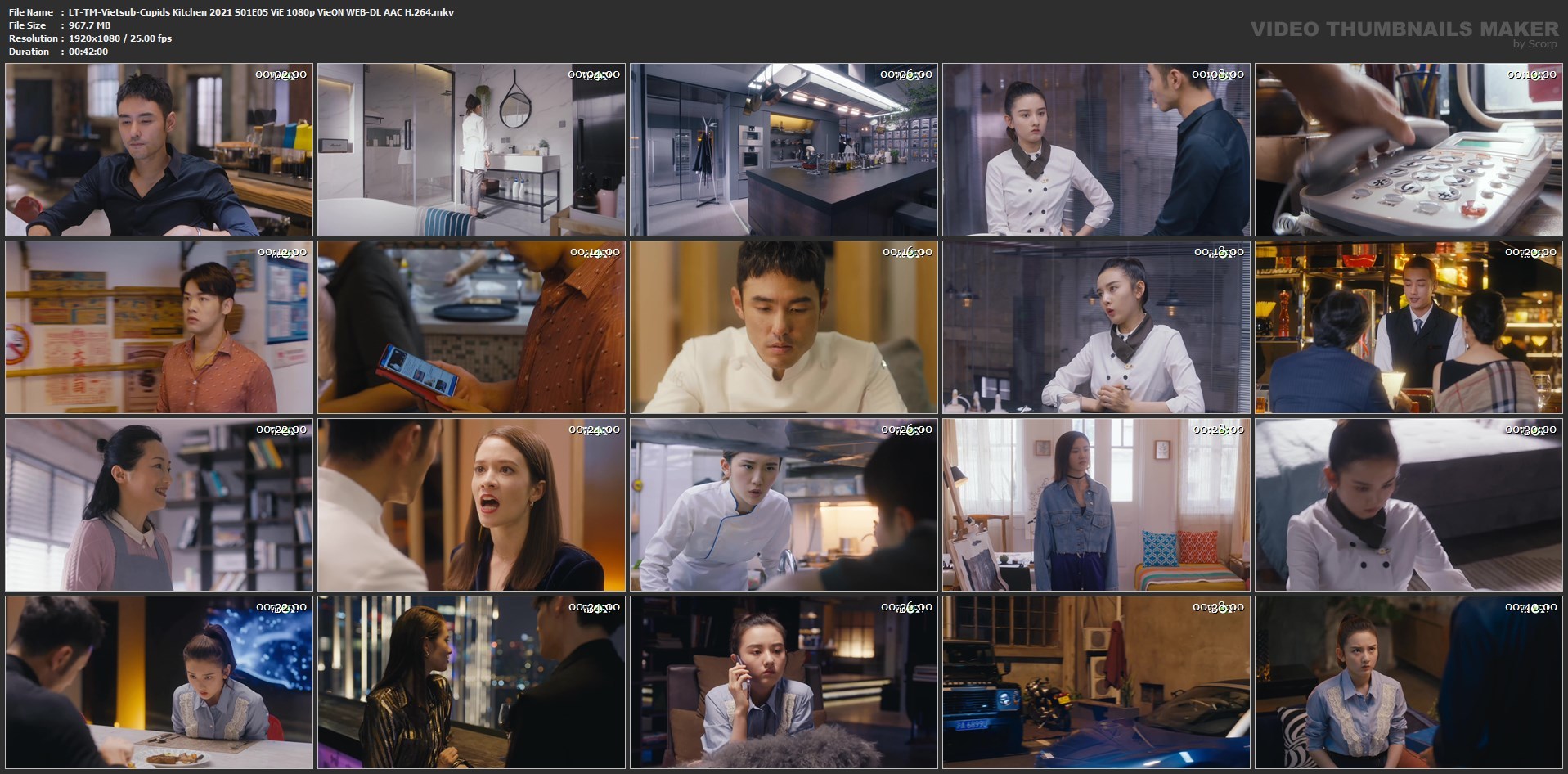
Task: Open the bar counter thumbnail at 00:20:00
Action: (1409, 327)
